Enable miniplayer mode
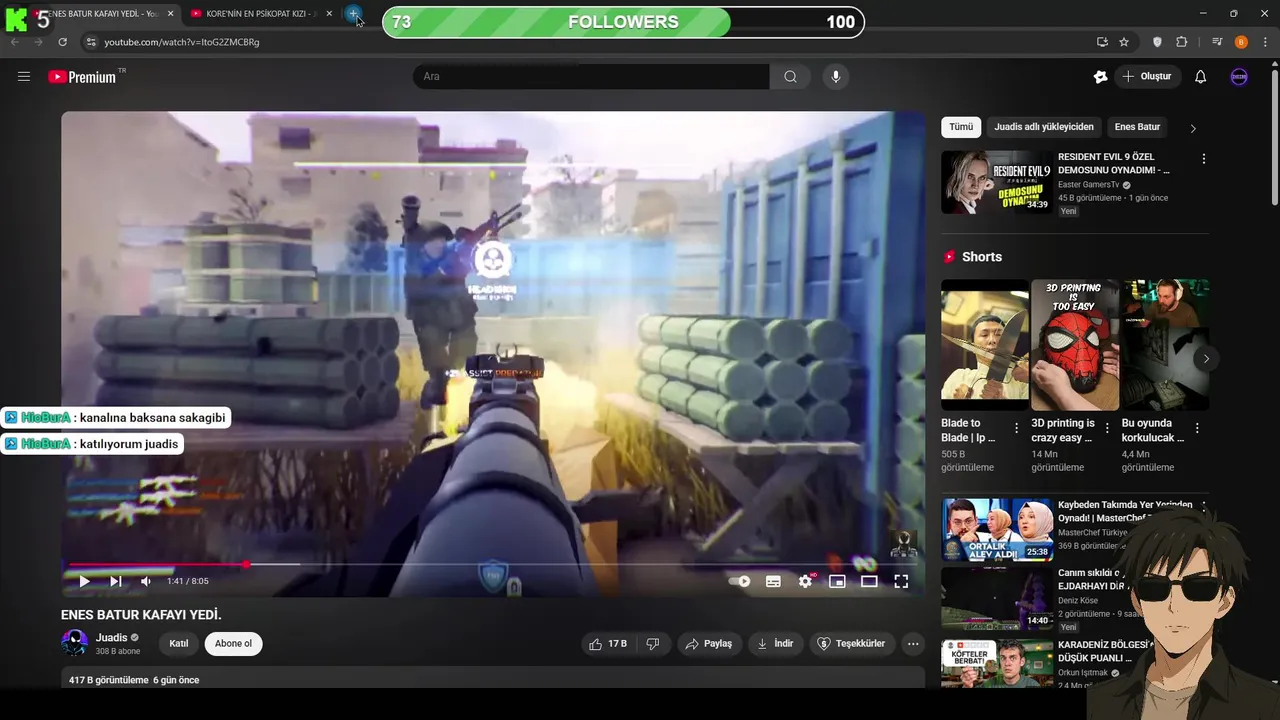1280x720 pixels. (x=837, y=581)
